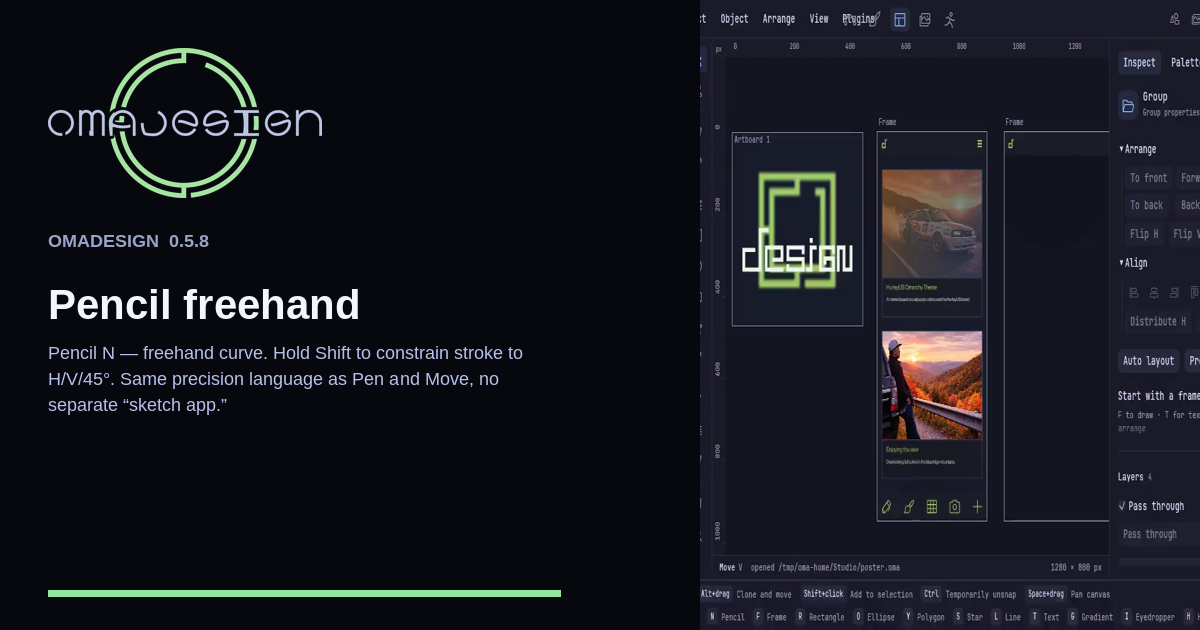1200x630 pixels.
Task: Click the Distribute H button
Action: pyautogui.click(x=1158, y=322)
